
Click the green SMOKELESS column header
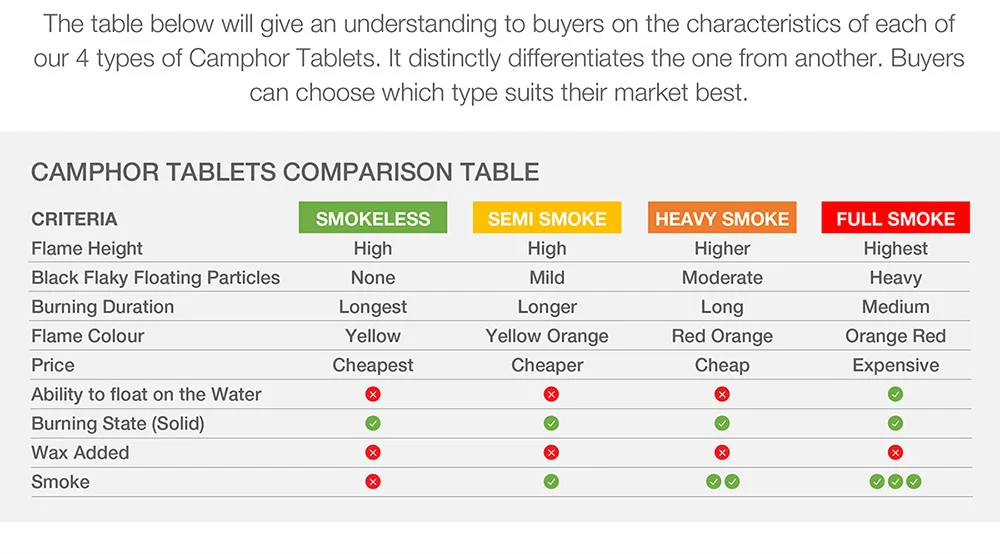[x=372, y=218]
